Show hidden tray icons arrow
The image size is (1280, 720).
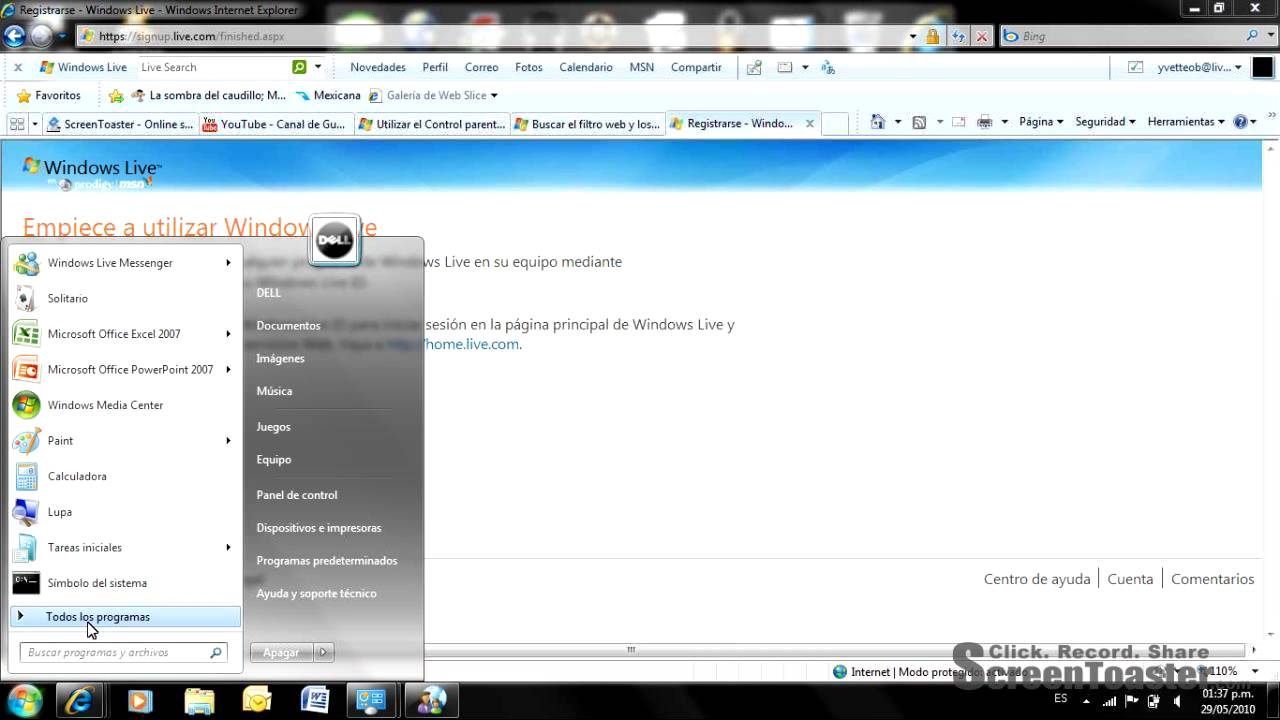tap(1086, 701)
